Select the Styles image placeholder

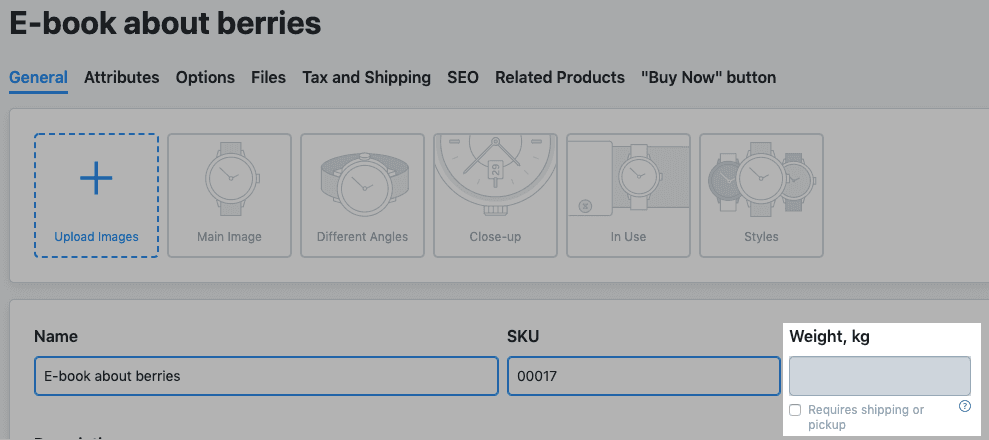pos(761,195)
